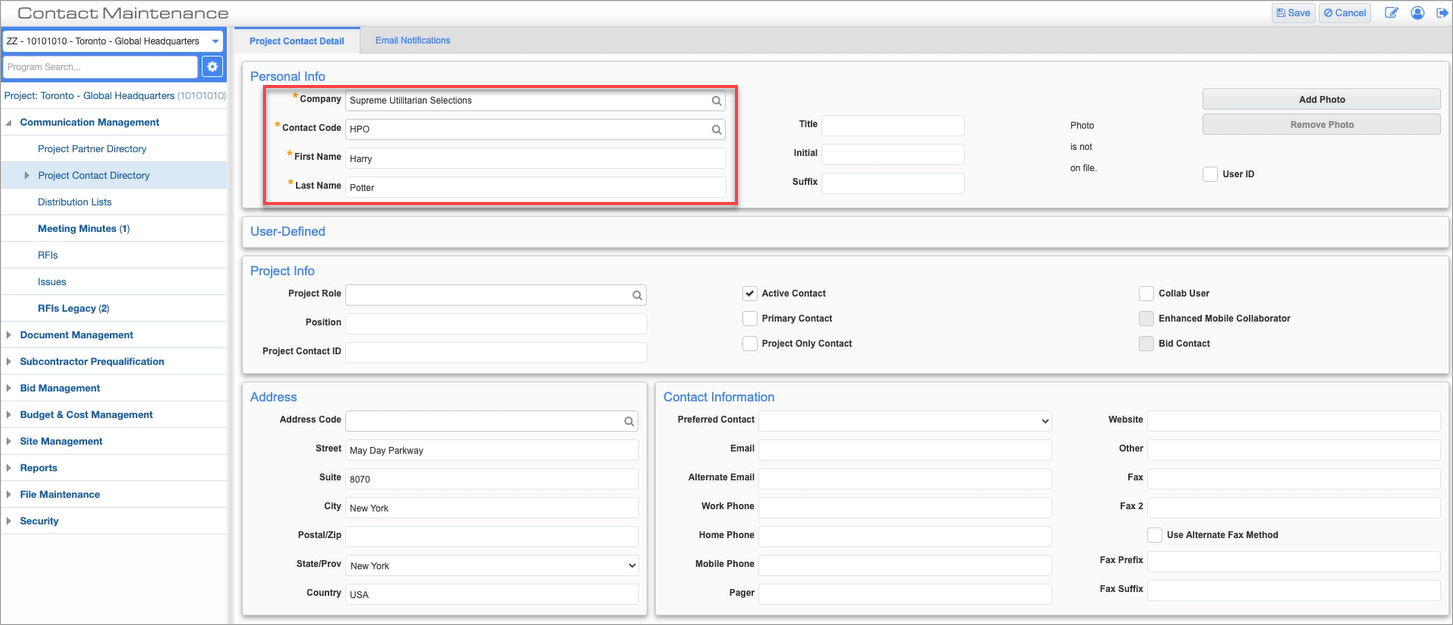Click the Fax Prefix field
The image size is (1453, 625).
(1294, 561)
